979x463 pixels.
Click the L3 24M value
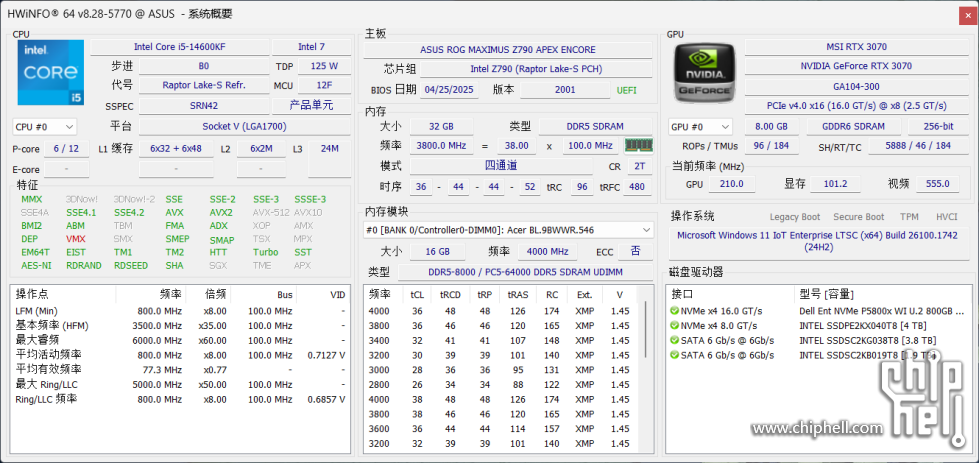(329, 149)
